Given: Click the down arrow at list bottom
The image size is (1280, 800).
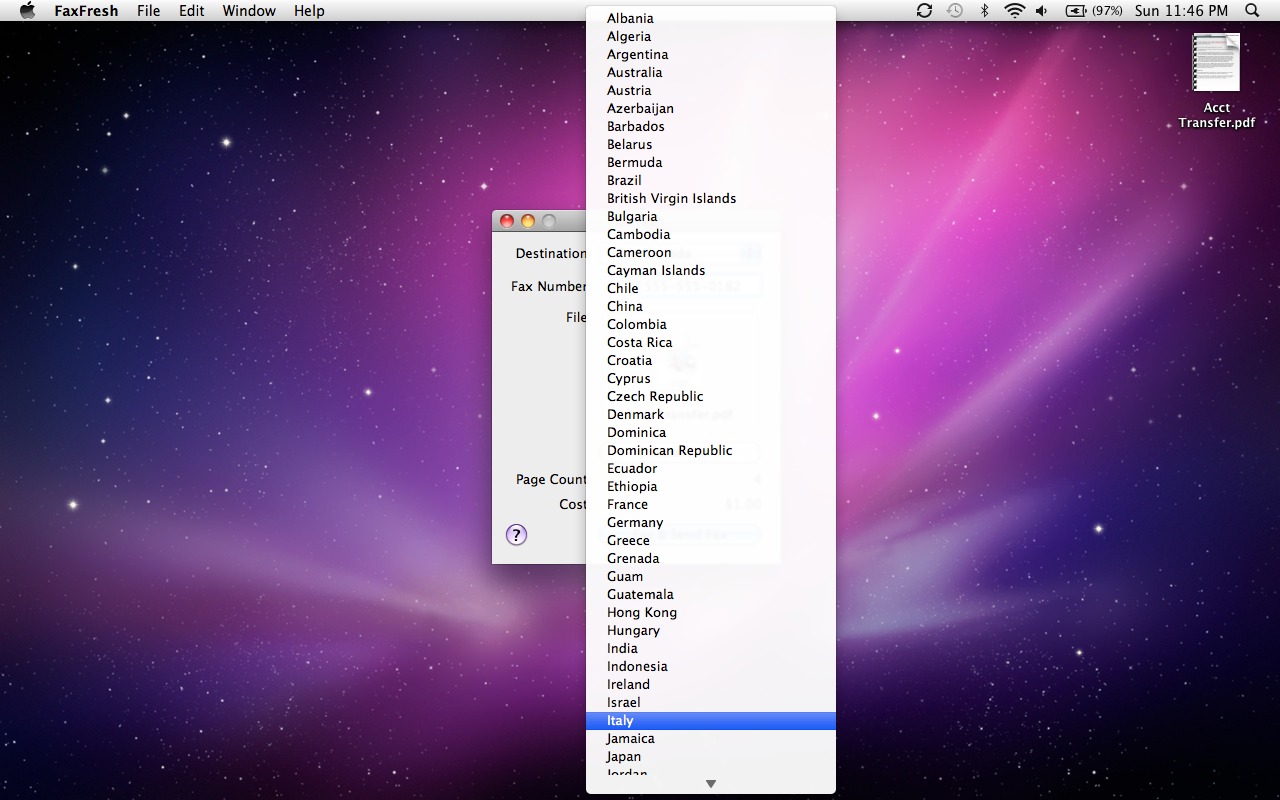Looking at the screenshot, I should (x=711, y=784).
